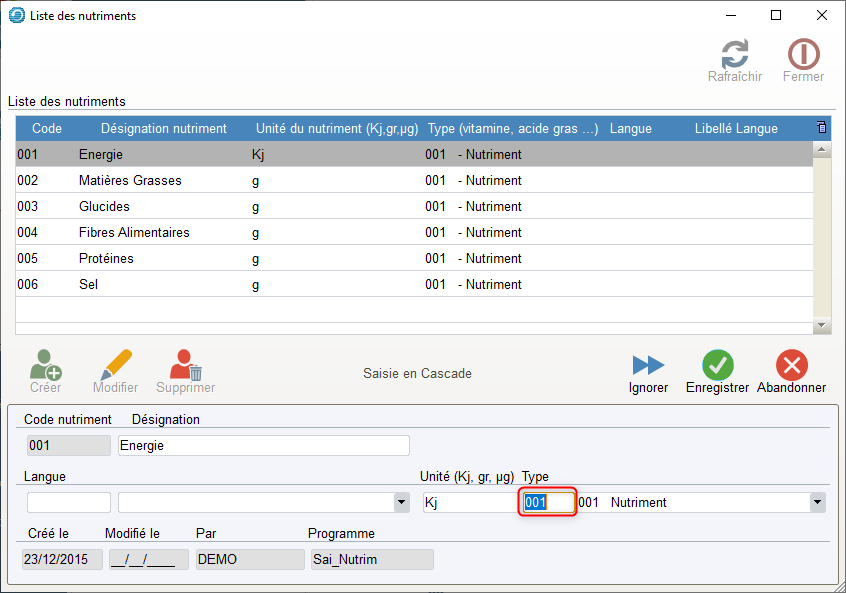Expand the Type Nutriment dropdown
Viewport: 846px width, 593px height.
pyautogui.click(x=817, y=503)
